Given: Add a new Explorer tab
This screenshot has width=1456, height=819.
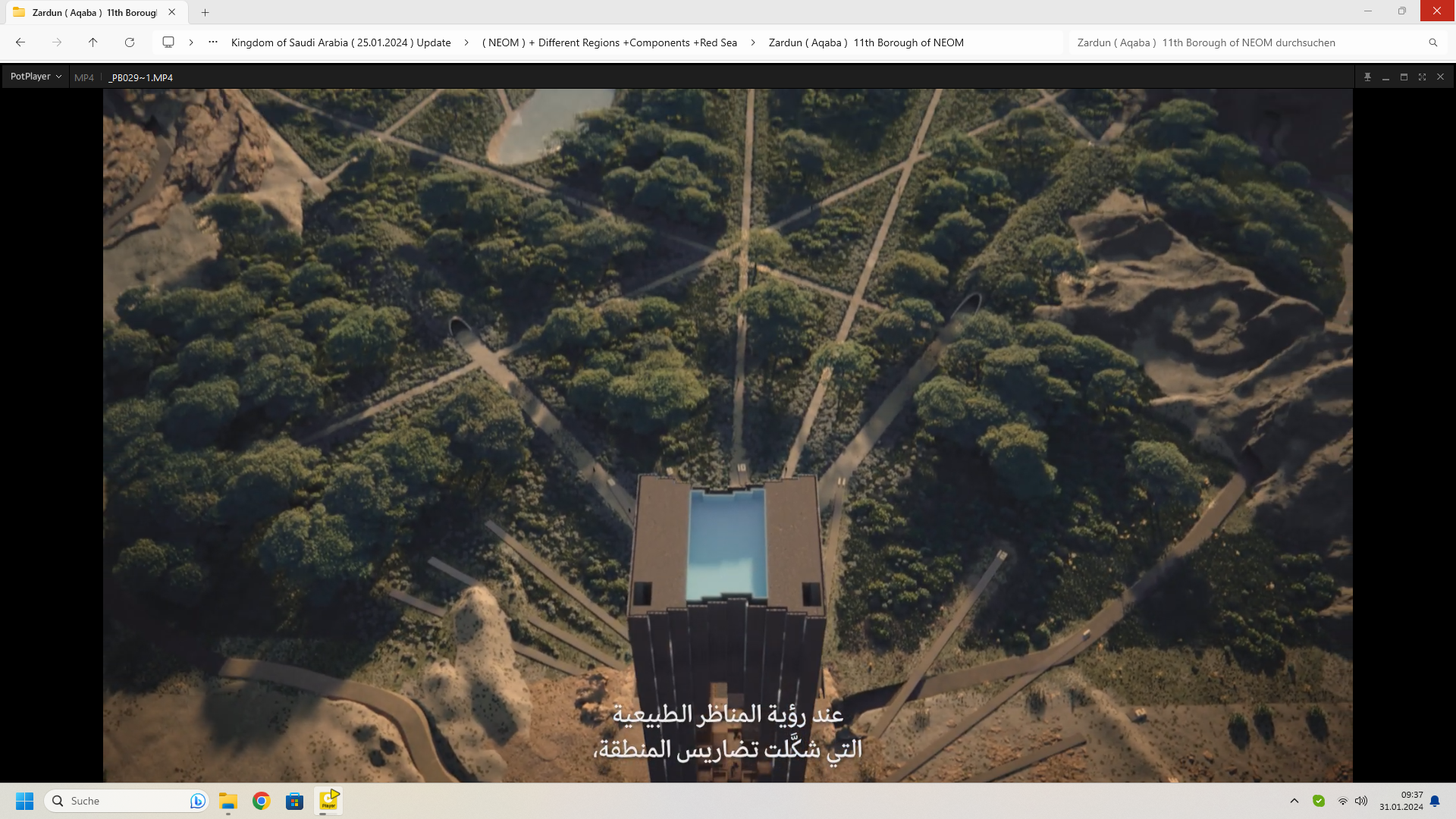Looking at the screenshot, I should click(205, 12).
